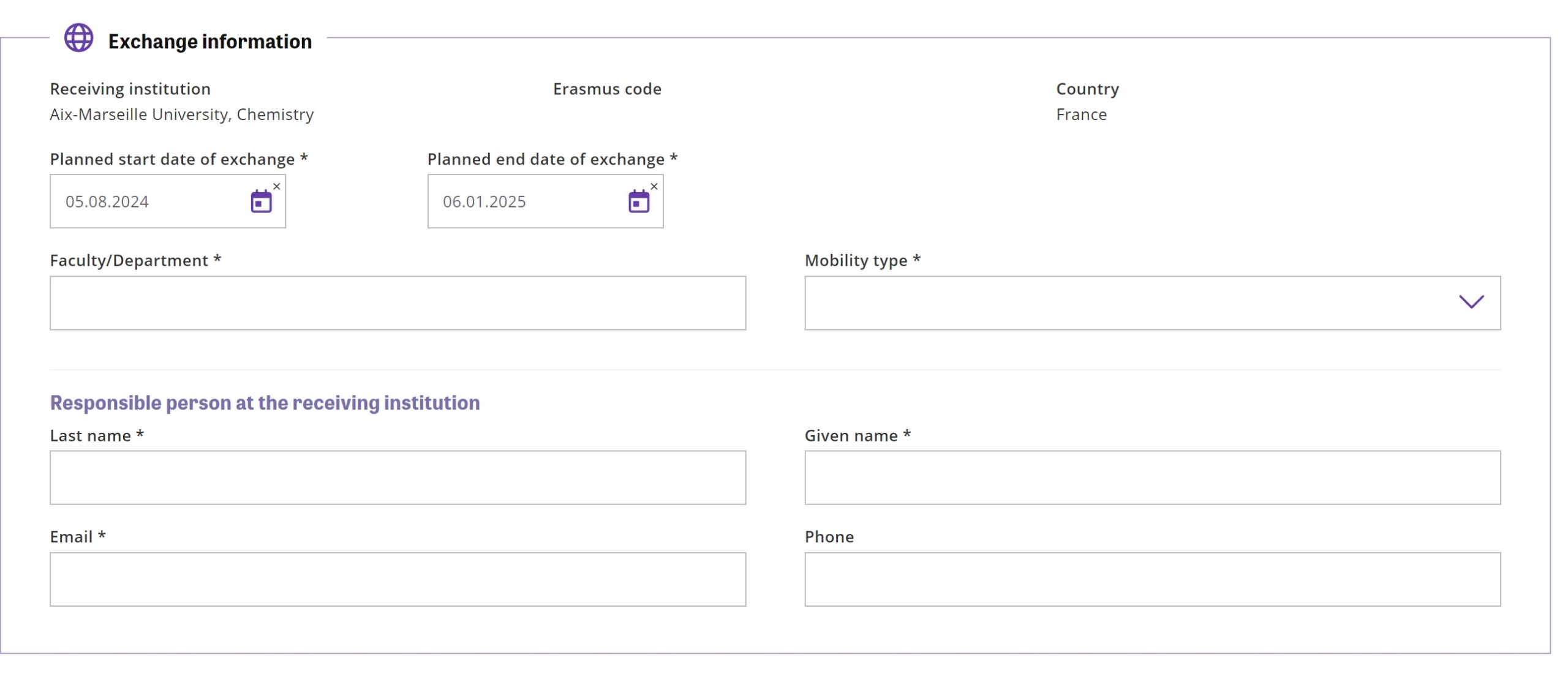
Task: Click into the Last name field
Action: pos(398,477)
